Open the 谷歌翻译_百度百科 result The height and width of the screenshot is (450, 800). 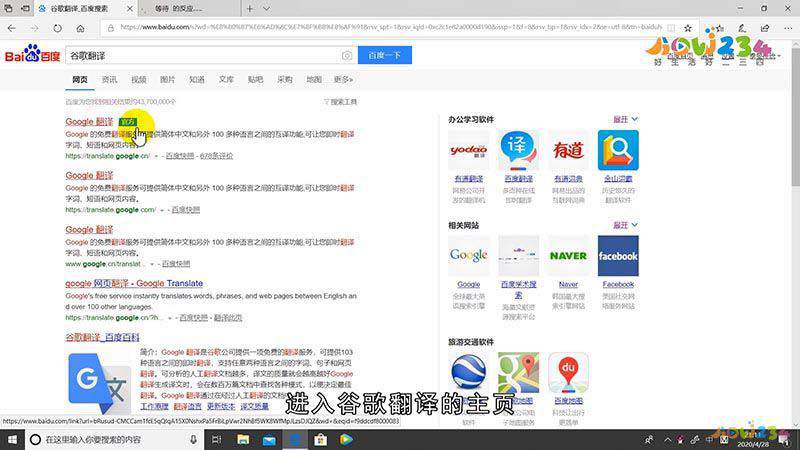(x=102, y=337)
